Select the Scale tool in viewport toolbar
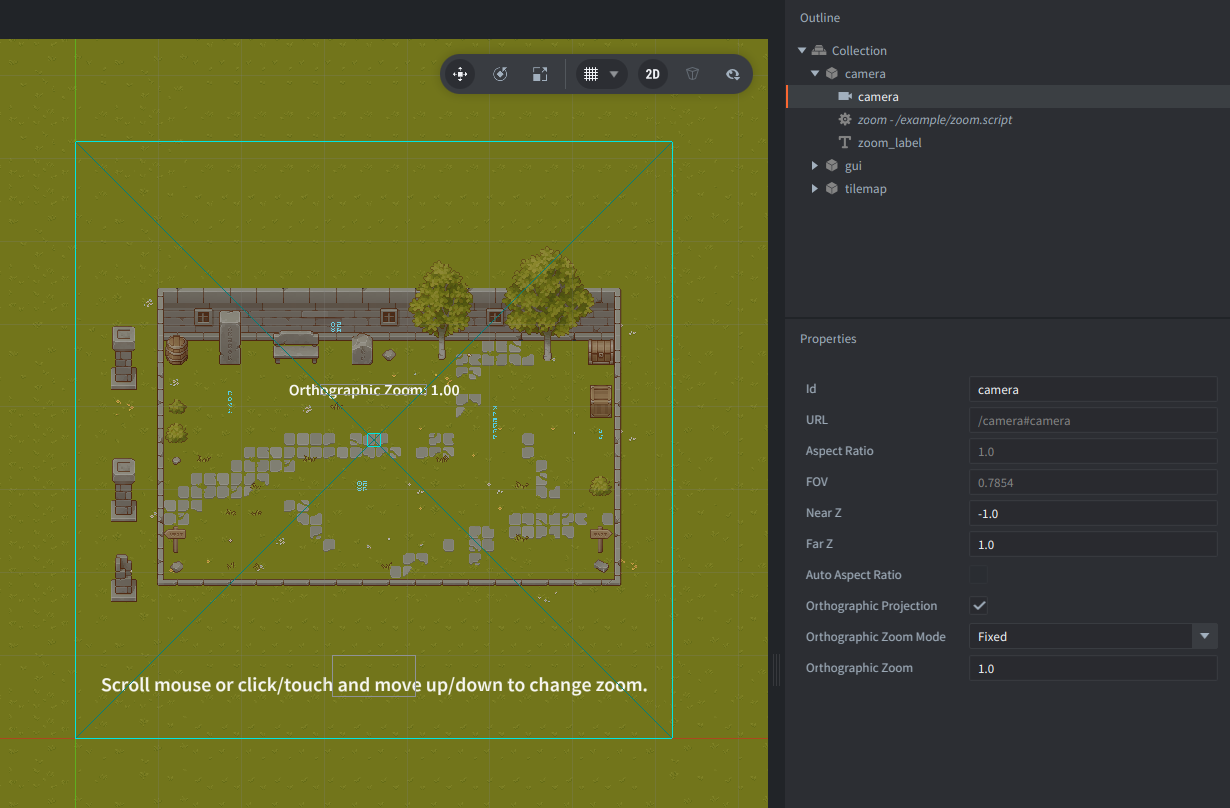This screenshot has width=1230, height=808. (x=540, y=74)
